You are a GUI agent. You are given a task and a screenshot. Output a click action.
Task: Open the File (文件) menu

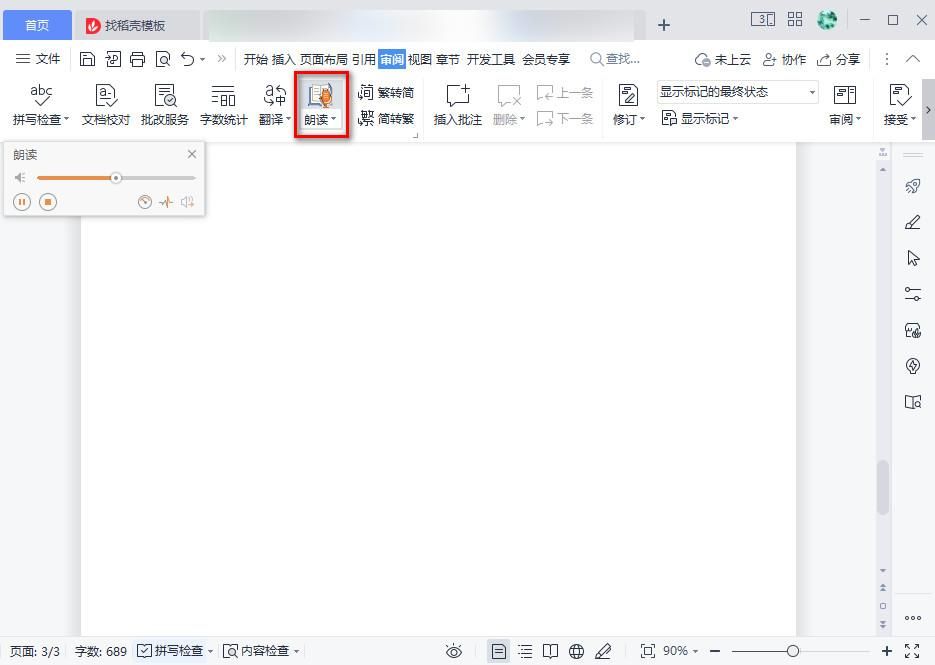click(38, 58)
